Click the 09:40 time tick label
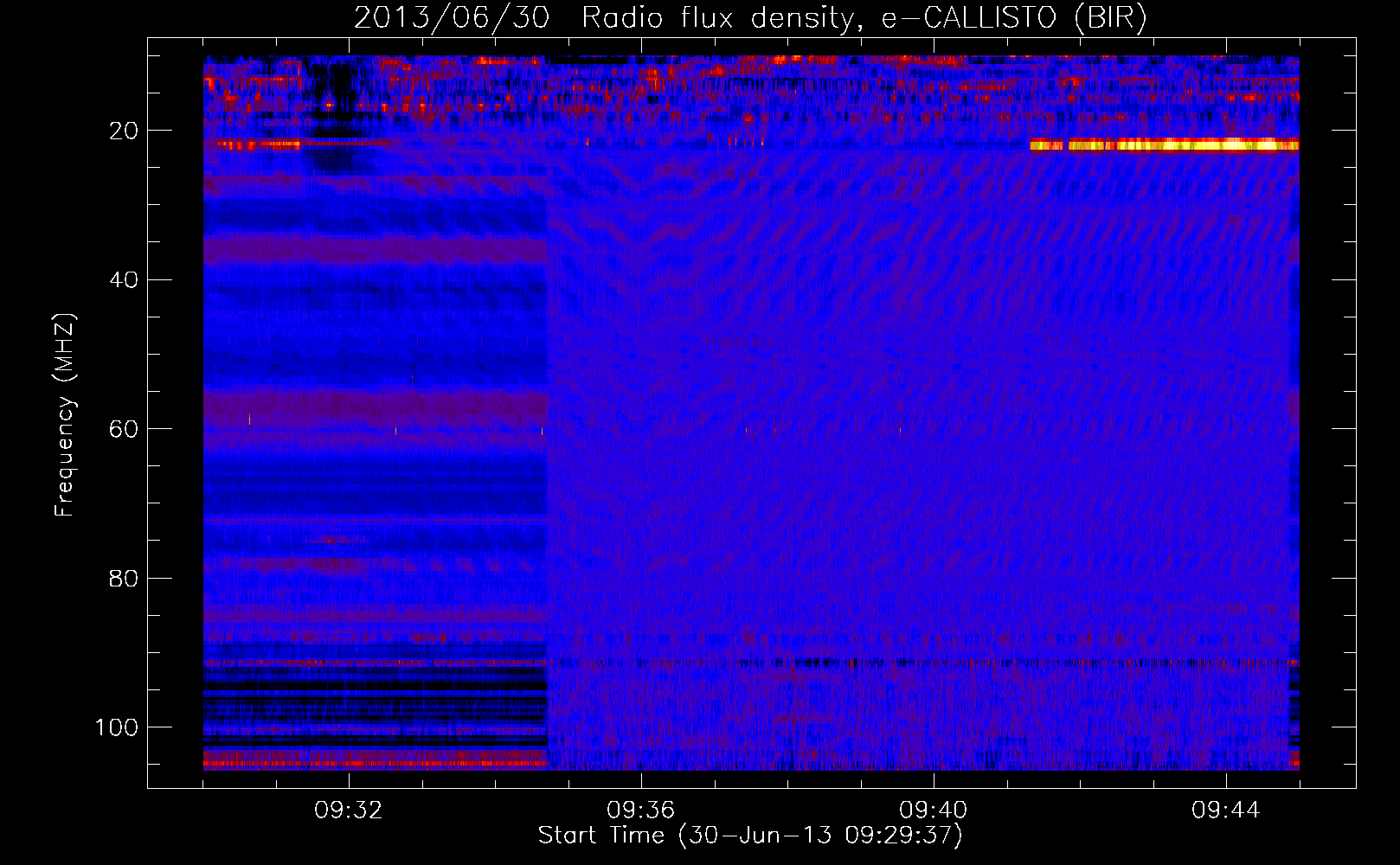Screen dimensions: 1400x865 pos(934,811)
